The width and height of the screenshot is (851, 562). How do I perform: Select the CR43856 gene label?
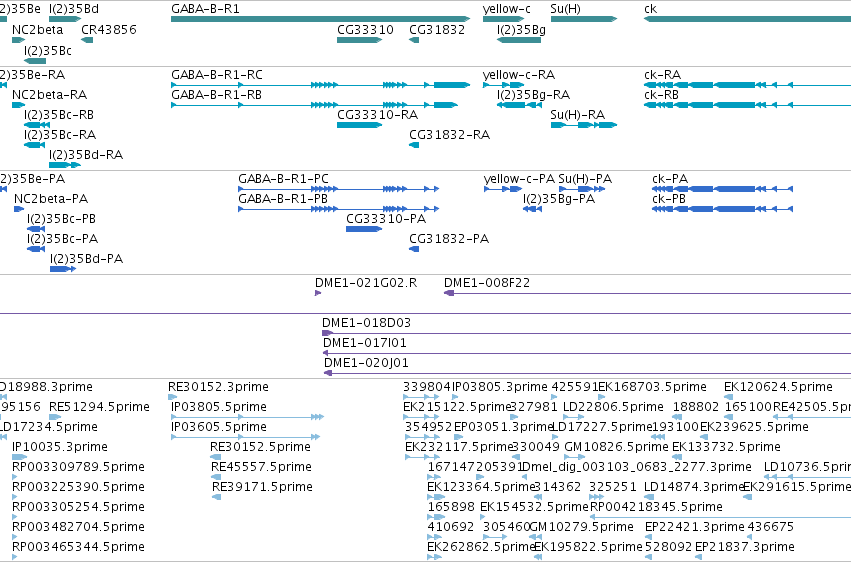tap(109, 30)
